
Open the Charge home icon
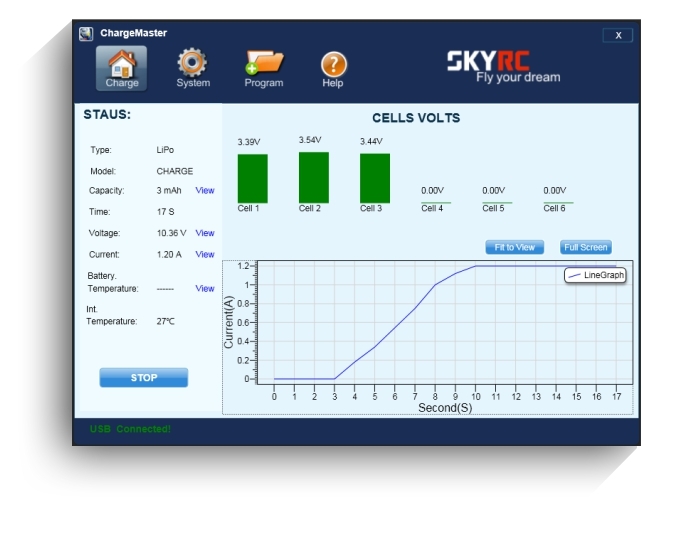click(x=122, y=68)
